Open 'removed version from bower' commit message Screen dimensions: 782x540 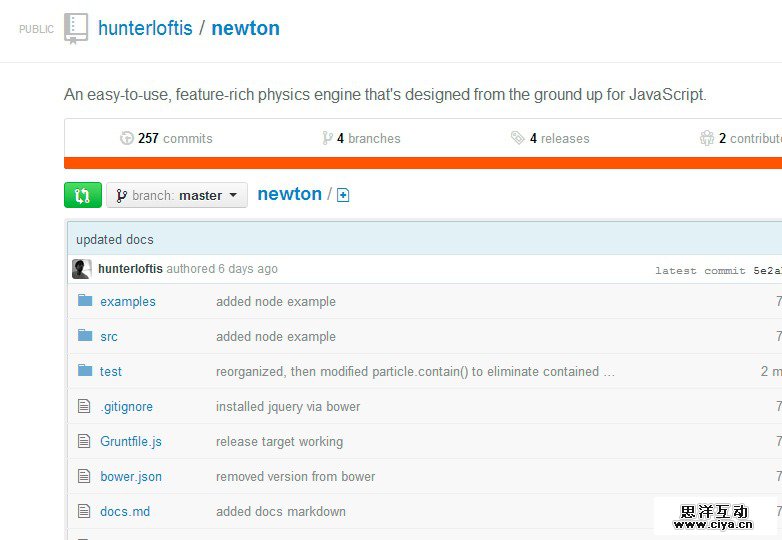(x=295, y=477)
